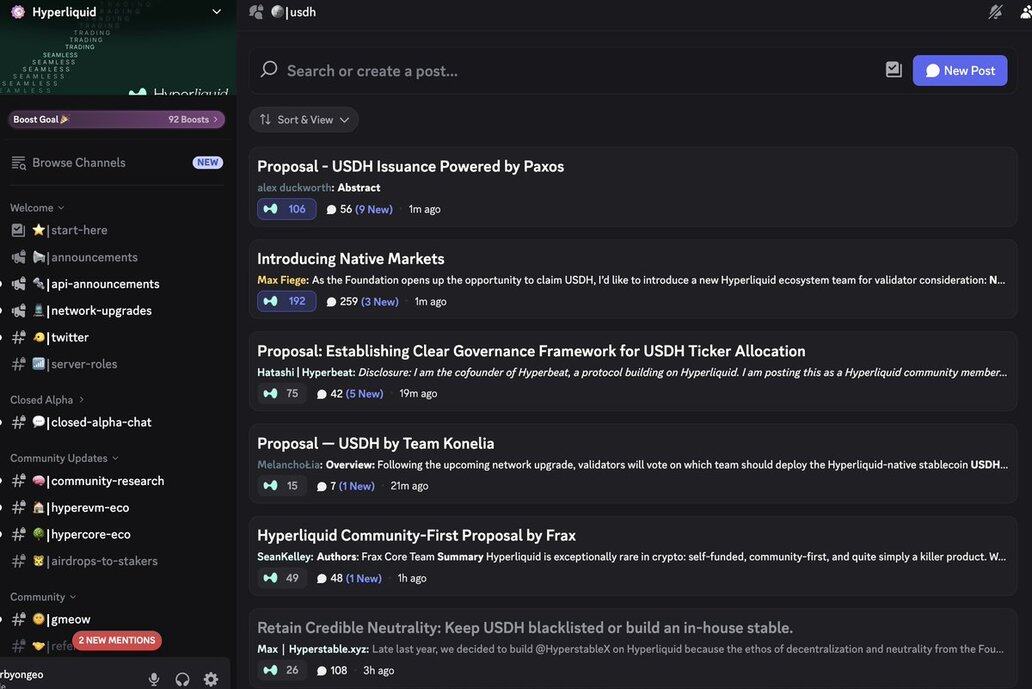The height and width of the screenshot is (689, 1032).
Task: Collapse the Welcome channel category
Action: point(37,207)
